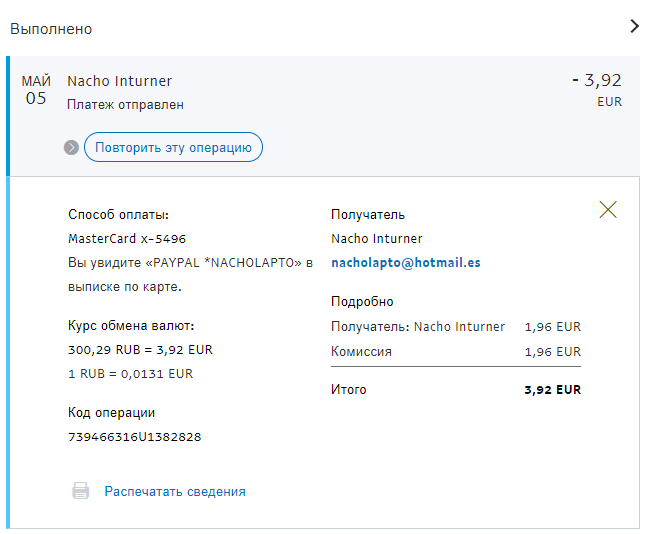Click the 300,29 RUB = 3,92 EUR exchange line
Screen dimensions: 646x534
pos(140,350)
